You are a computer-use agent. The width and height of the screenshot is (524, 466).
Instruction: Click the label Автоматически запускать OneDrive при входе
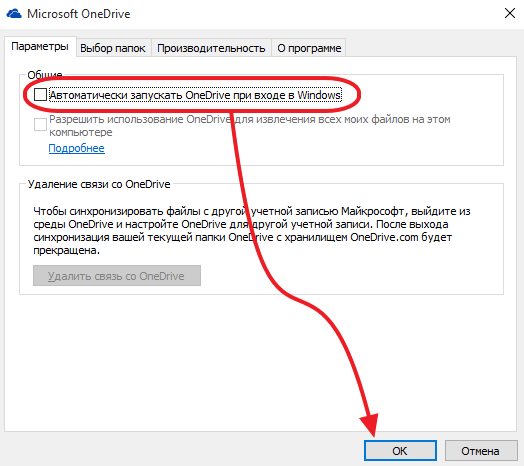[195, 95]
